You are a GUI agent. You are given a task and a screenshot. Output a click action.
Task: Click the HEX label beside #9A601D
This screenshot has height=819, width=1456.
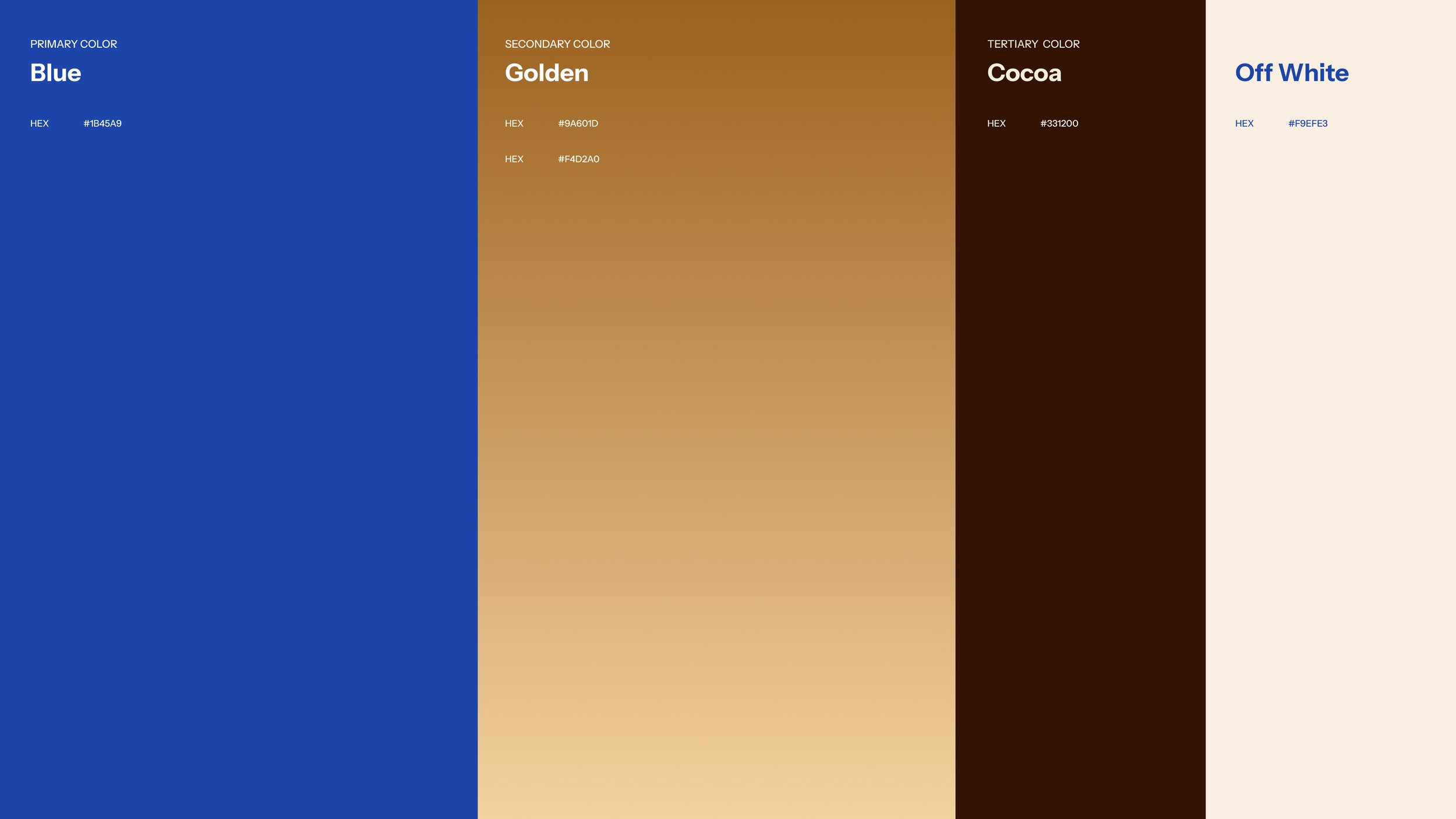pos(514,123)
